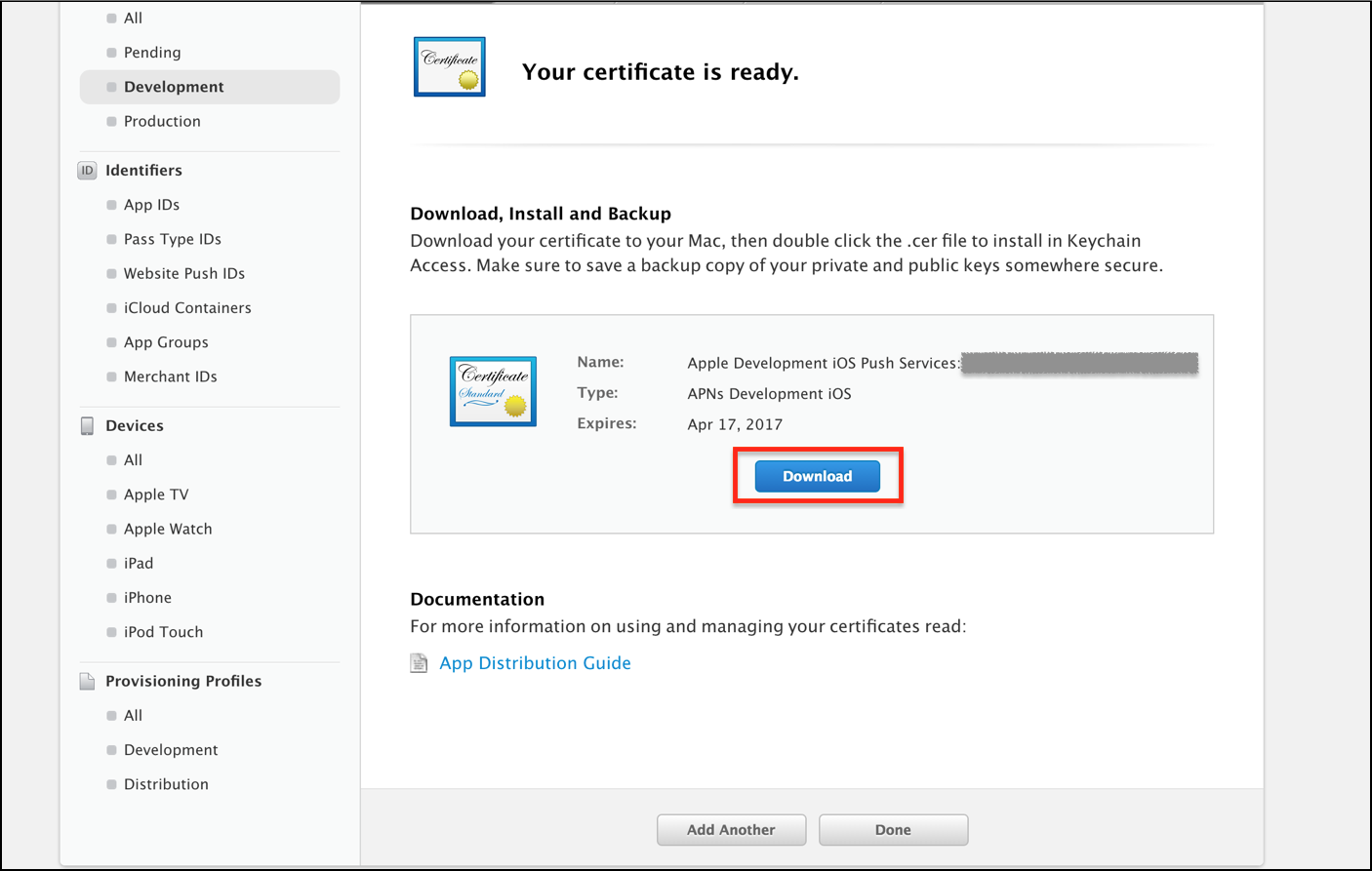Select Apple Watch under Devices

click(x=168, y=529)
